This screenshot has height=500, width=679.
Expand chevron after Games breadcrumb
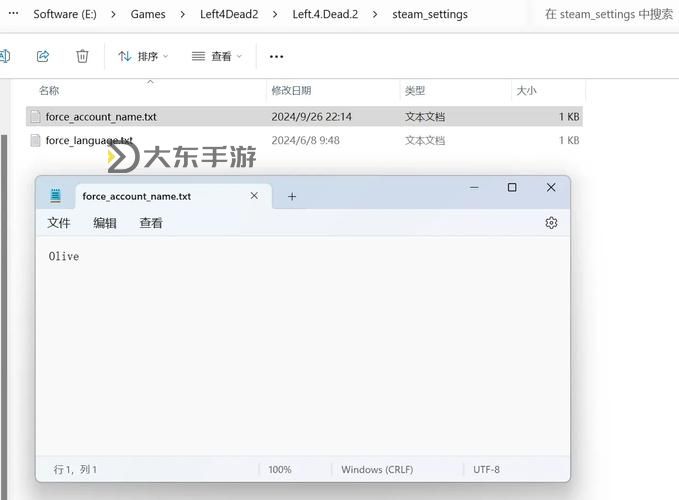183,14
